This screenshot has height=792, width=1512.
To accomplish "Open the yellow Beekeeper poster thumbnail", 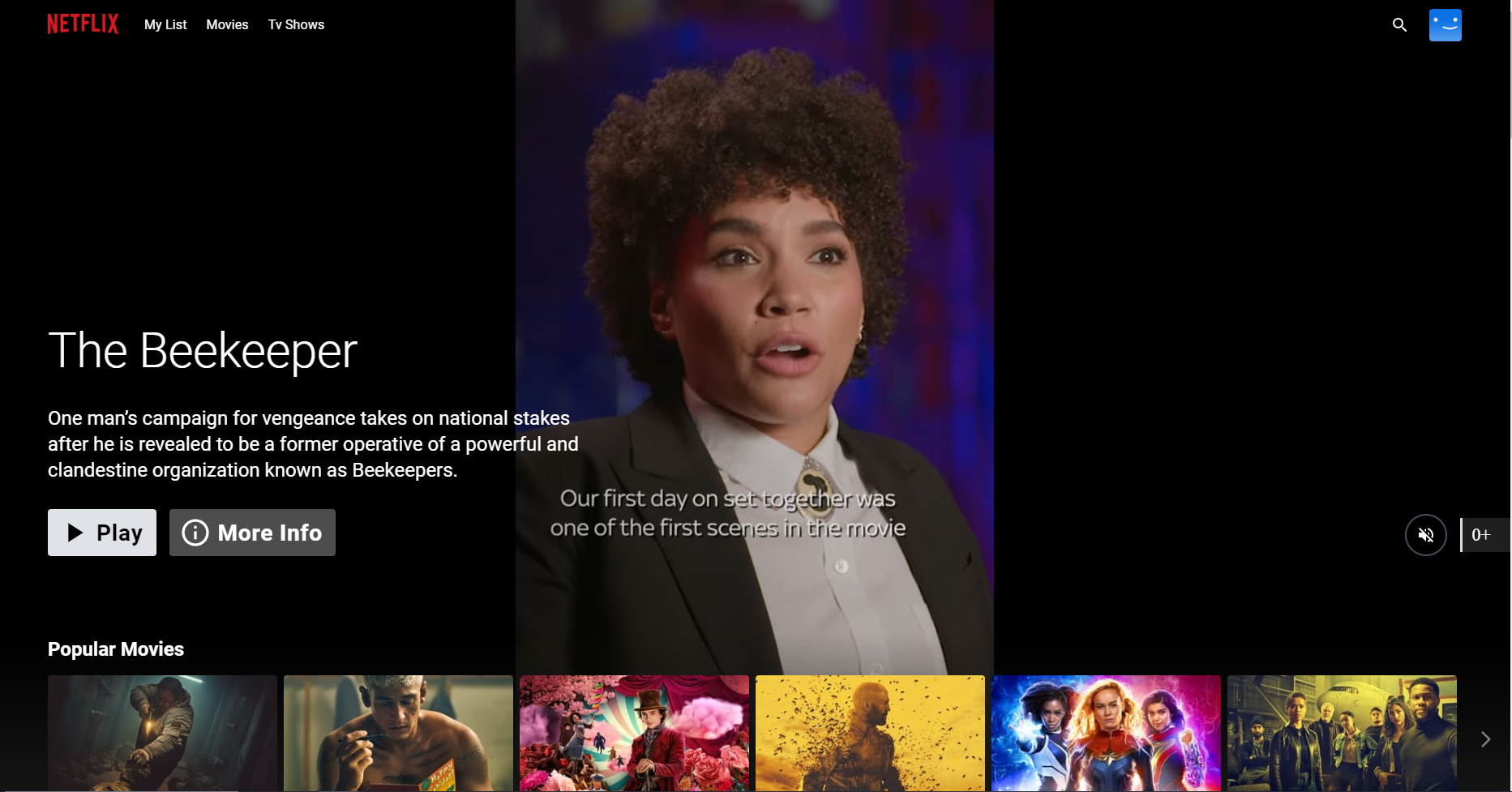I will (x=870, y=733).
